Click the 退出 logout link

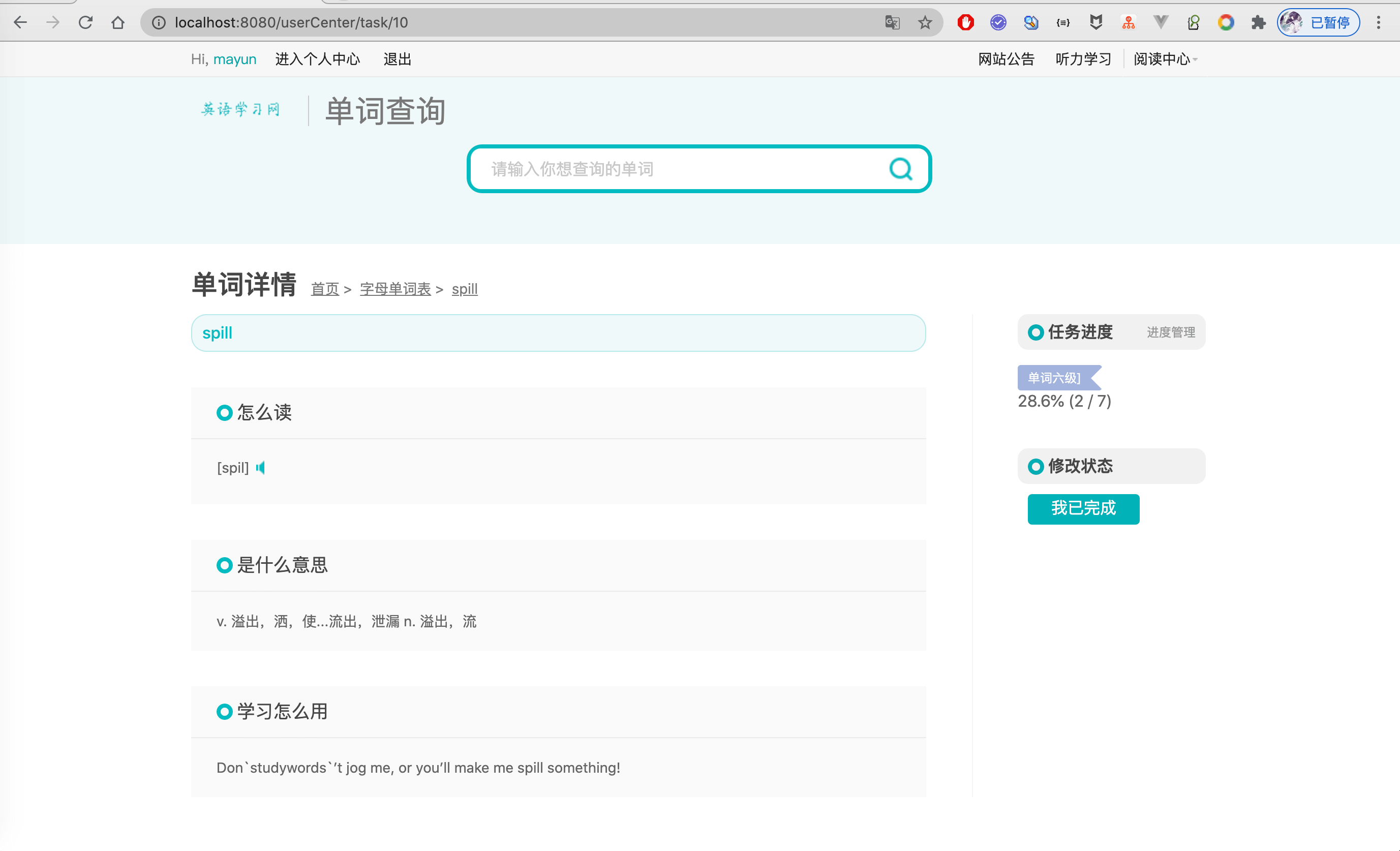tap(397, 59)
